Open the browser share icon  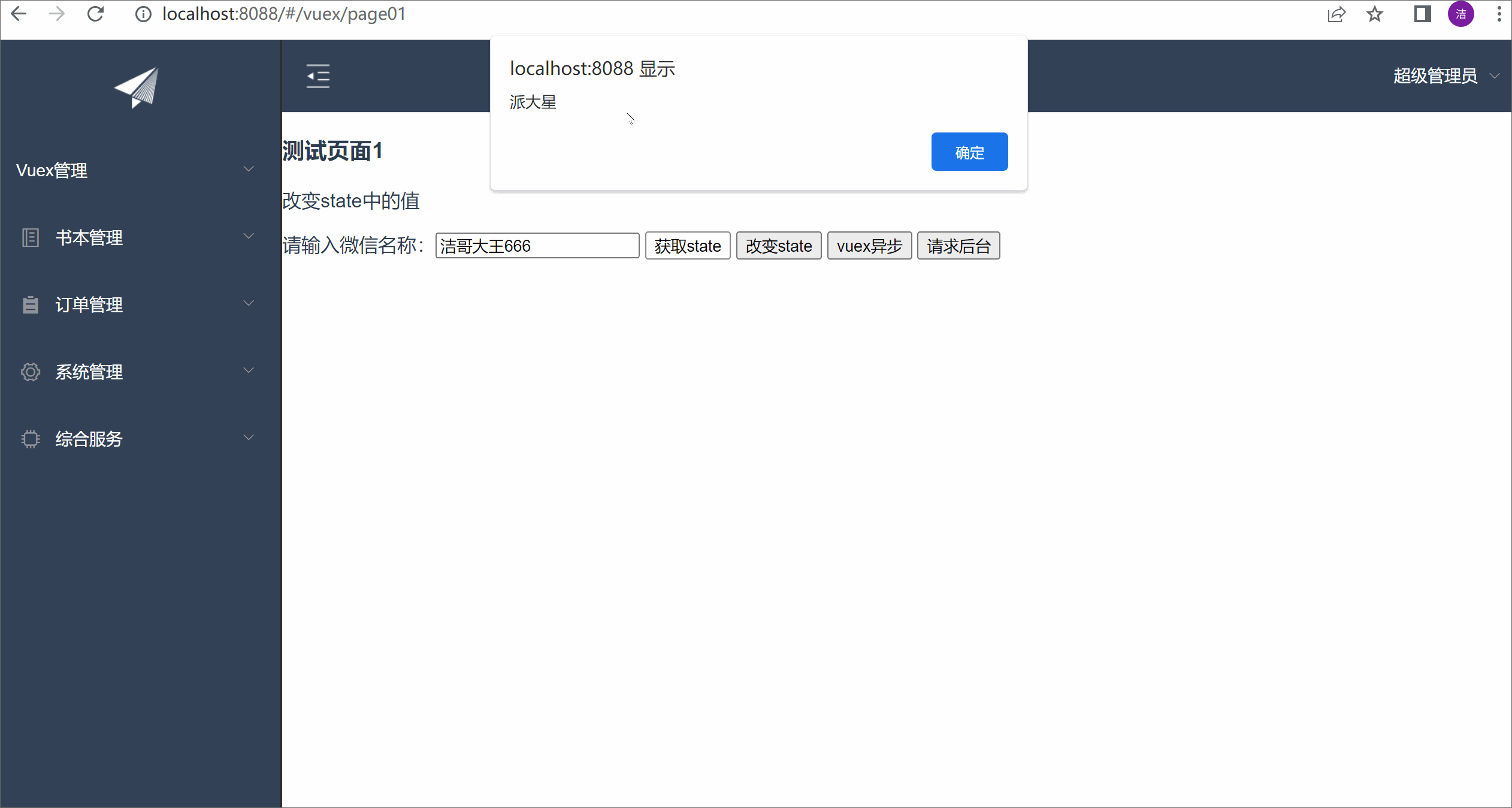[x=1336, y=14]
